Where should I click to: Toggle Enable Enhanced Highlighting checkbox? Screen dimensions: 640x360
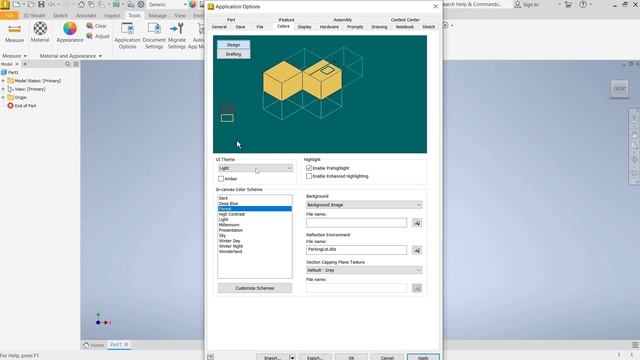click(309, 176)
